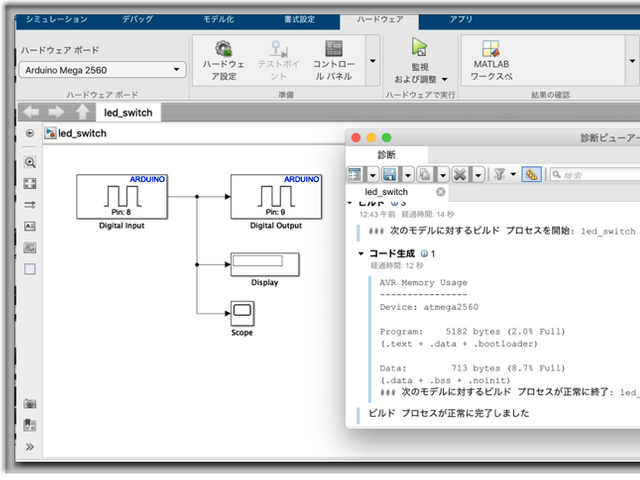
Task: Toggle the highlighted warnings grouping button
Action: (531, 175)
